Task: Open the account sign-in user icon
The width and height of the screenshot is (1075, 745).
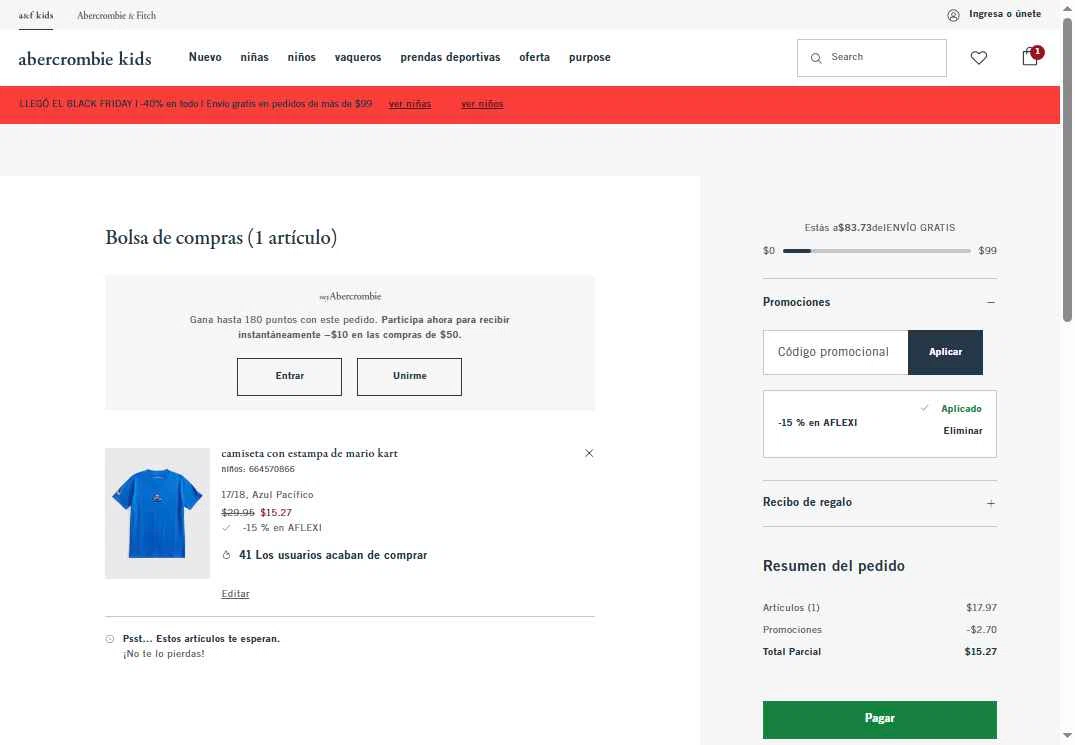Action: 953,15
